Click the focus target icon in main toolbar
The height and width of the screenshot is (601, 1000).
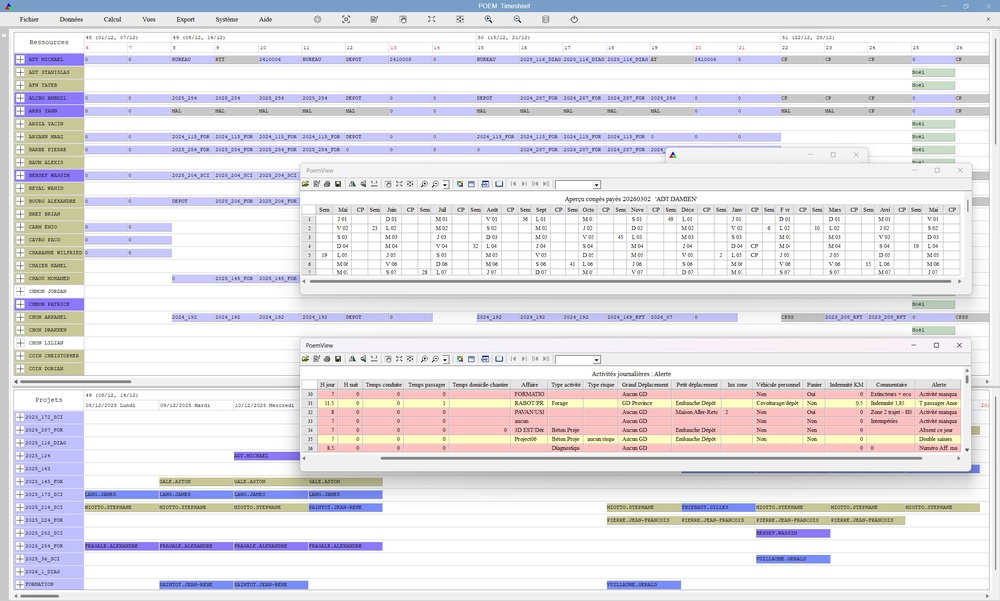pyautogui.click(x=346, y=19)
